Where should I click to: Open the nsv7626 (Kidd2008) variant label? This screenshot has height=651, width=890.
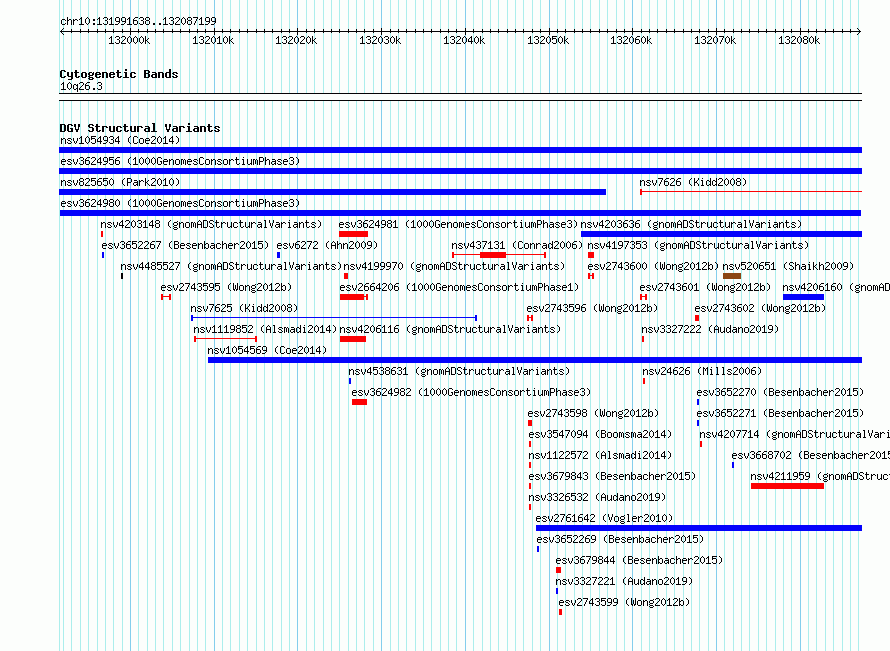click(x=693, y=182)
